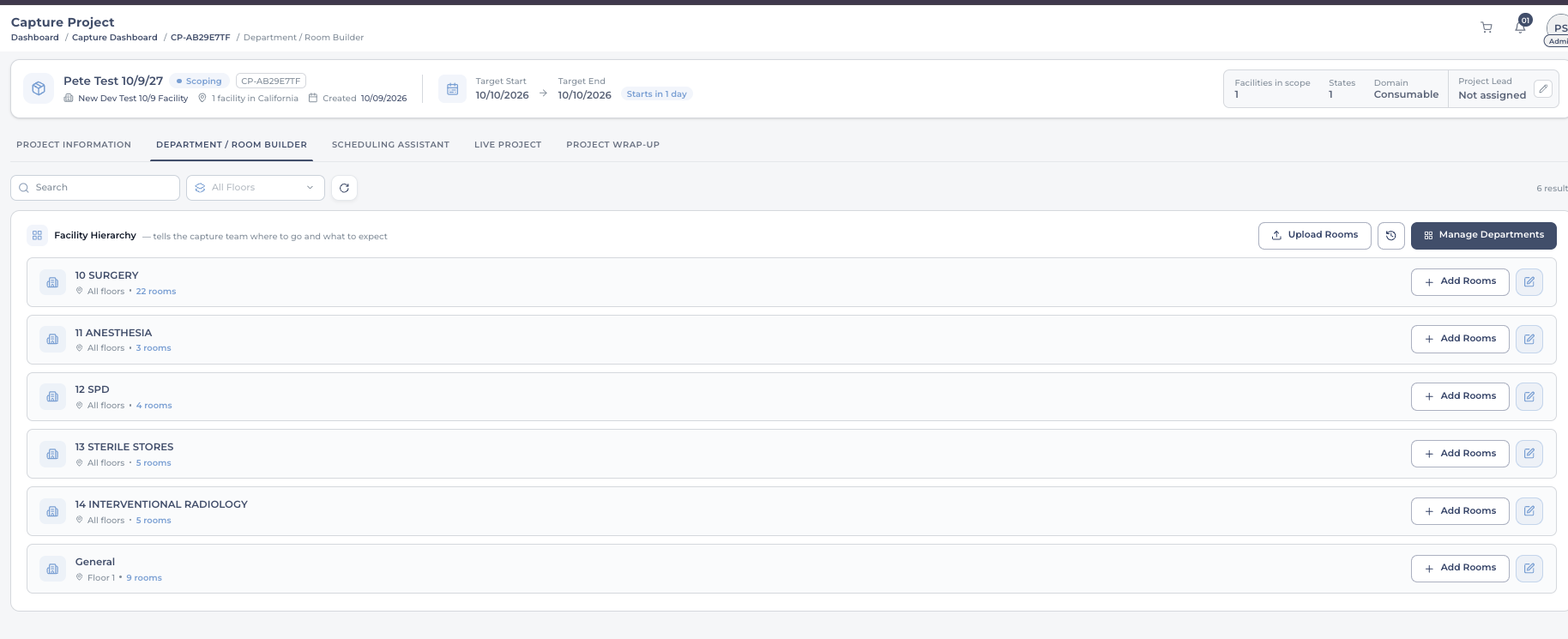Switch to the Scheduling Assistant tab
Image resolution: width=1568 pixels, height=639 pixels.
pos(390,145)
